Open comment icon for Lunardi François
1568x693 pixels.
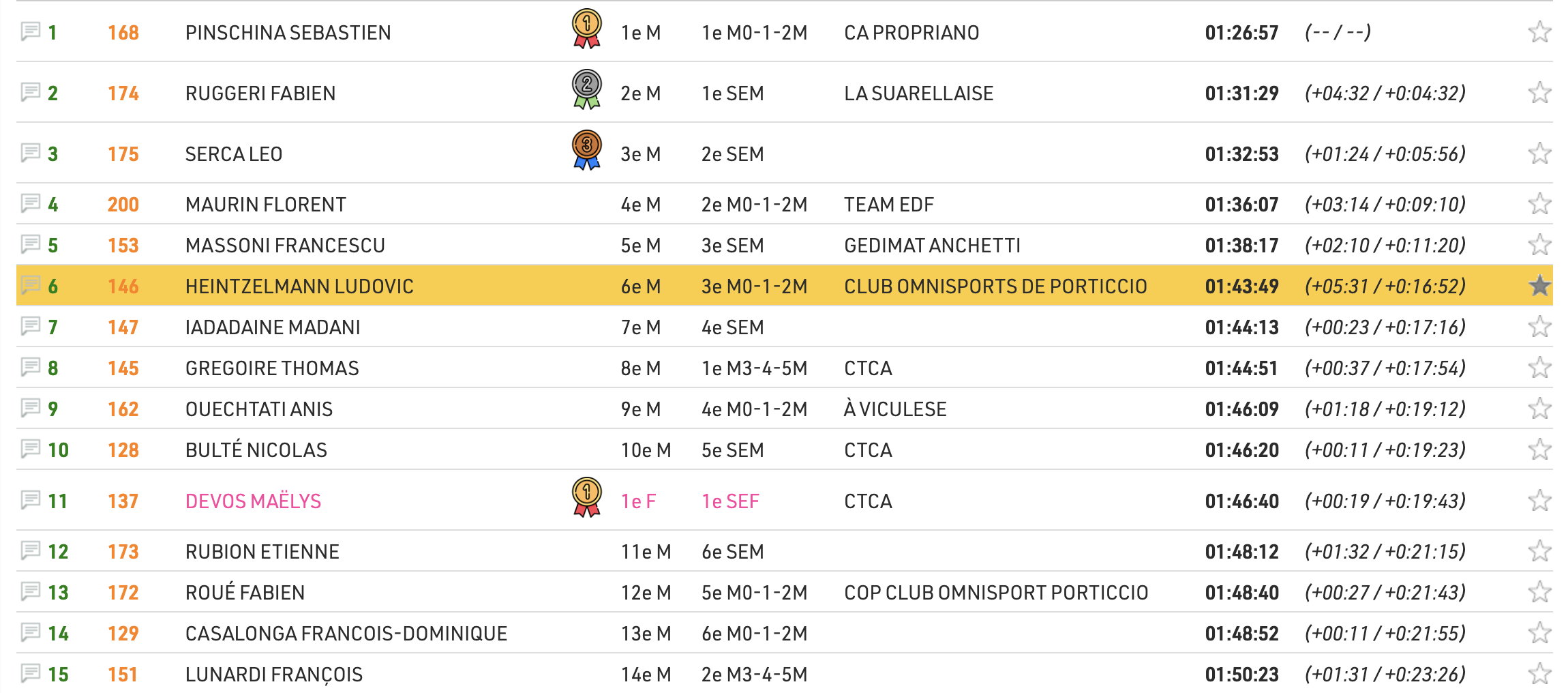click(30, 673)
